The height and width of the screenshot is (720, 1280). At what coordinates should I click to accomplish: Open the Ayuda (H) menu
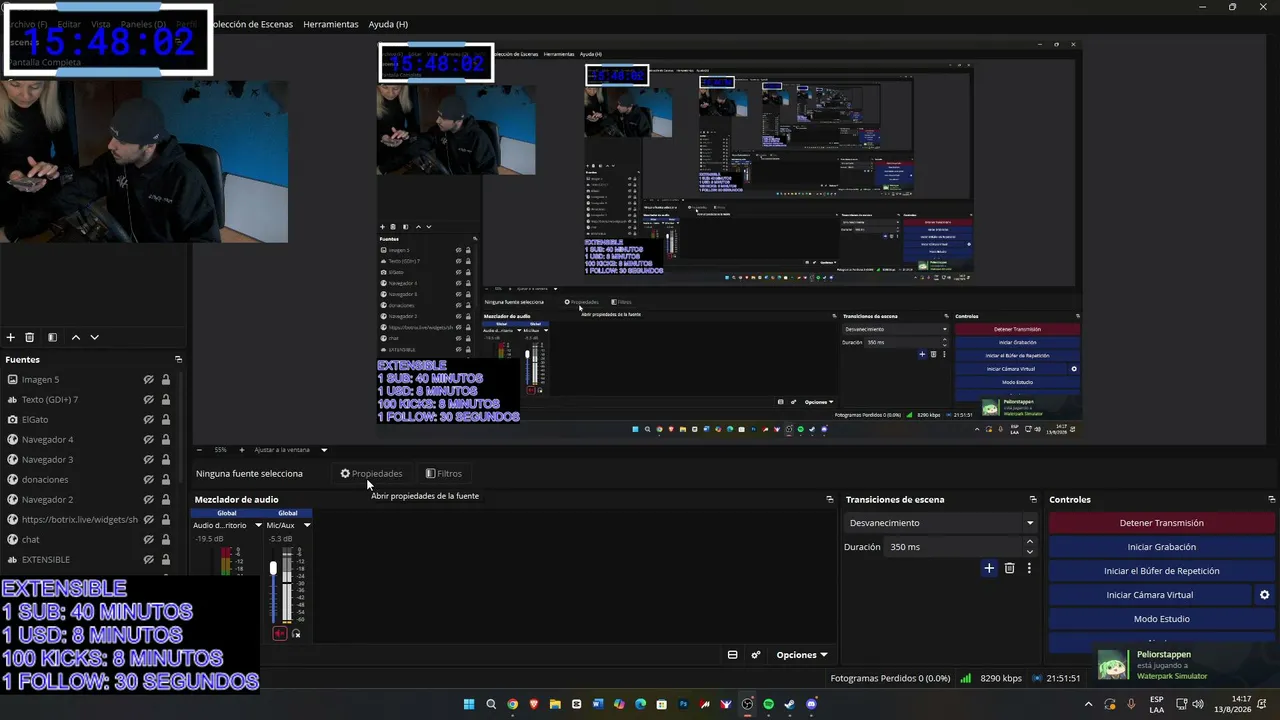pos(388,24)
